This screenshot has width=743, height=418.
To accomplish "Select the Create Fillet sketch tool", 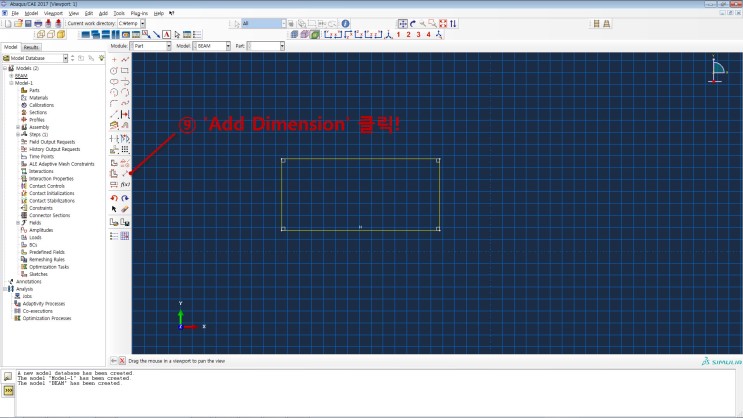I will tap(114, 103).
